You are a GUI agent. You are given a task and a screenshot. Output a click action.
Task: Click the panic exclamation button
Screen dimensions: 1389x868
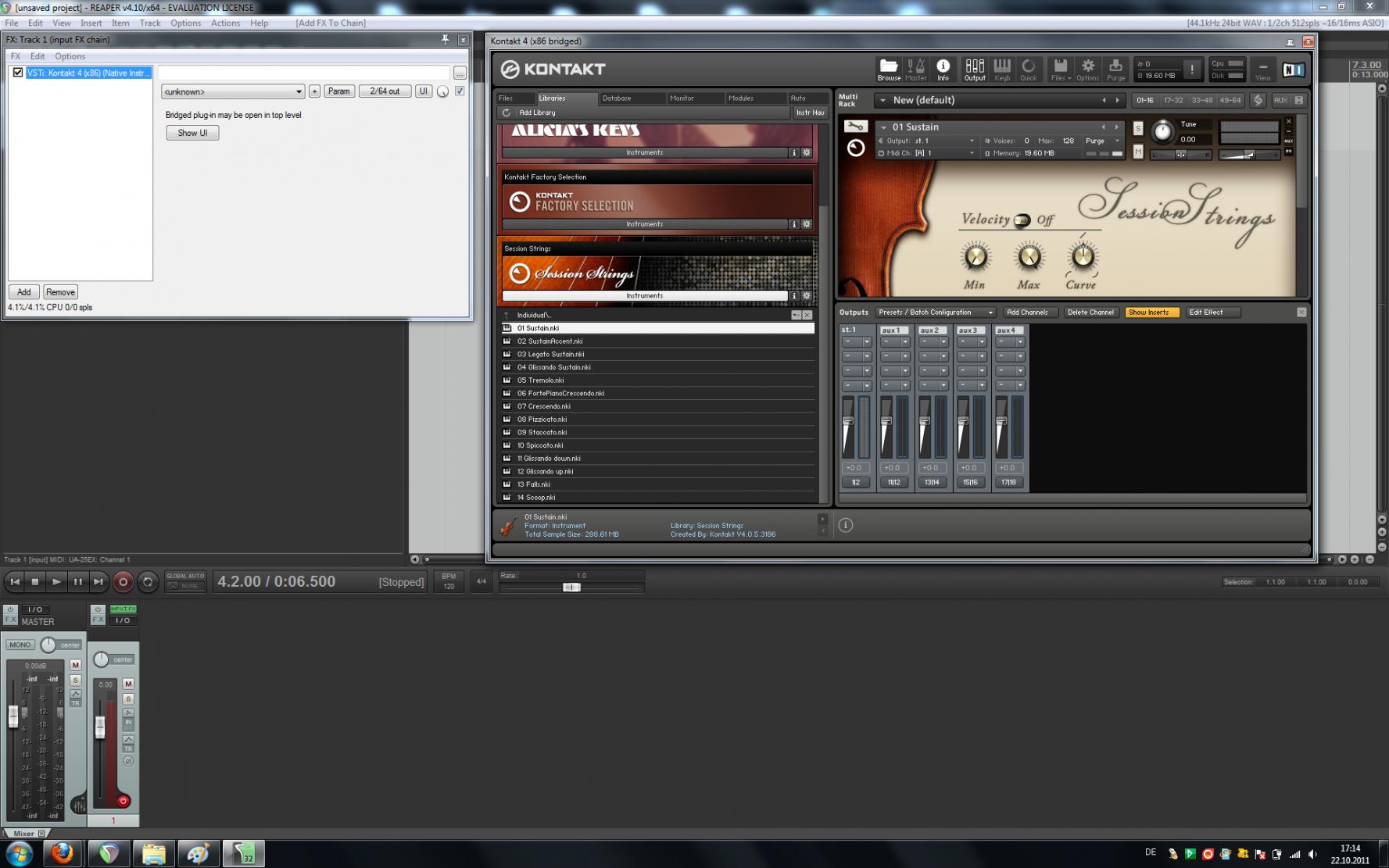coord(1191,70)
